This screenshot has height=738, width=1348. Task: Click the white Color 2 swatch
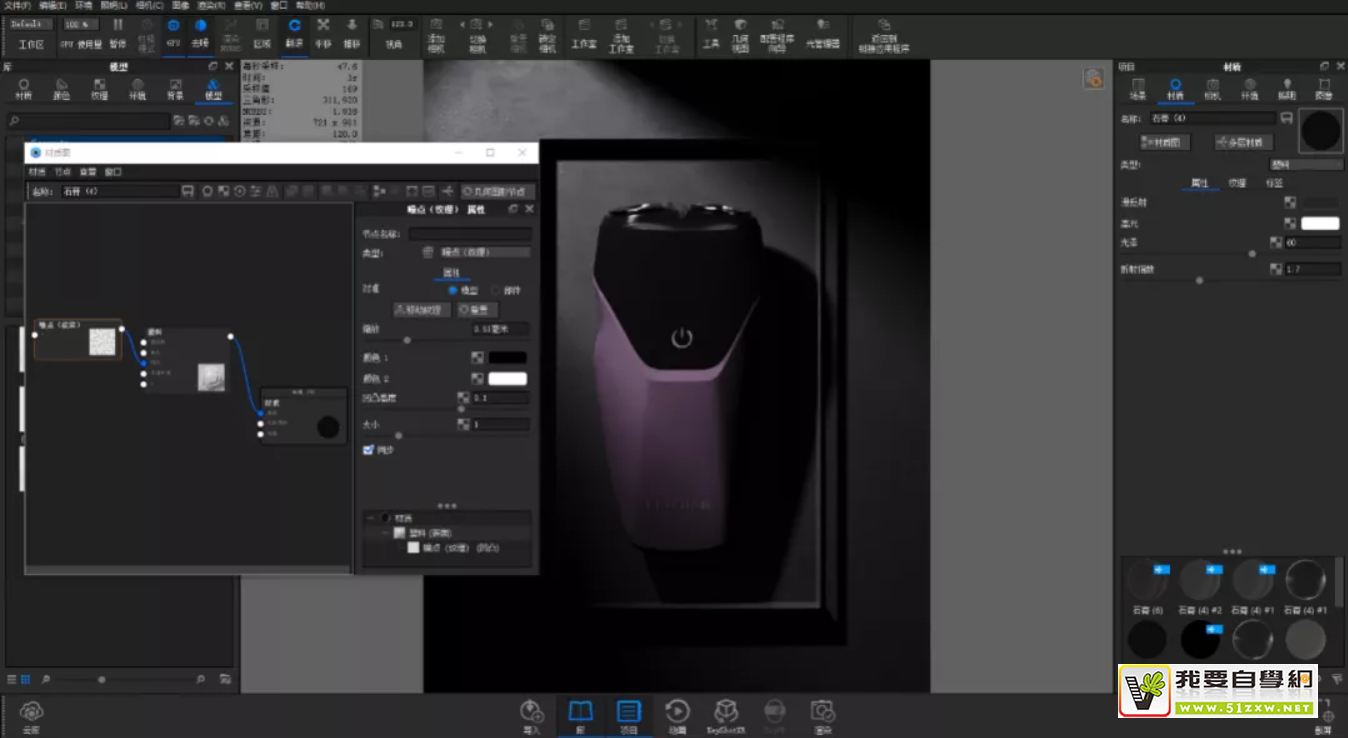pyautogui.click(x=507, y=378)
